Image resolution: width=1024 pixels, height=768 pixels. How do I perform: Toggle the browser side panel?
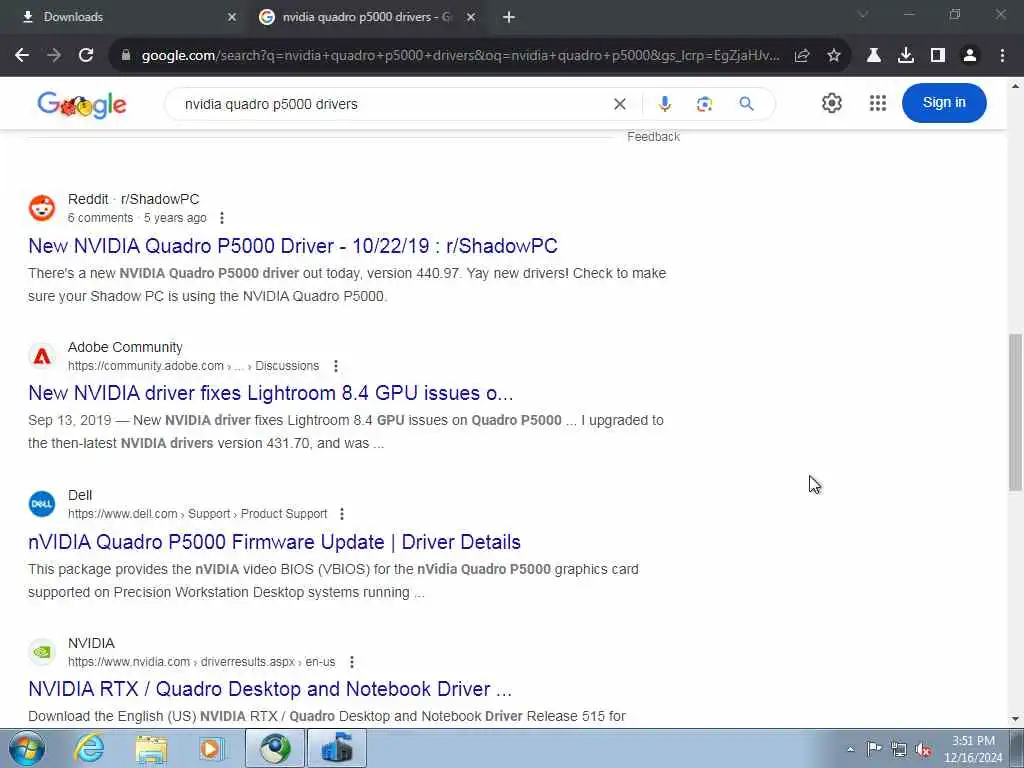[x=938, y=56]
